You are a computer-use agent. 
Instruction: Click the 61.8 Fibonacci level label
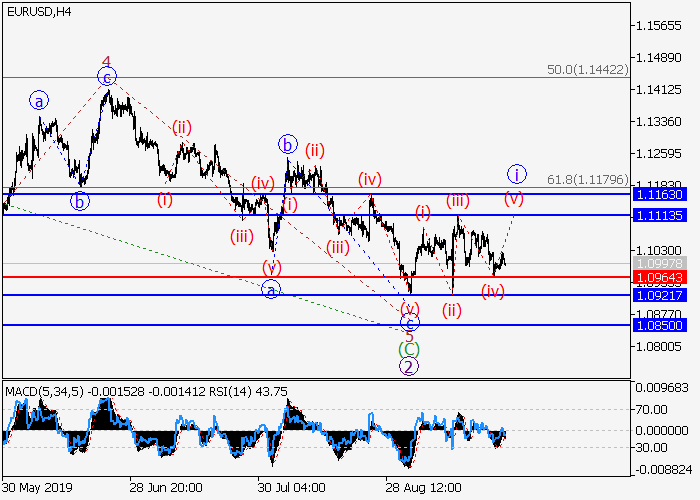coord(587,180)
